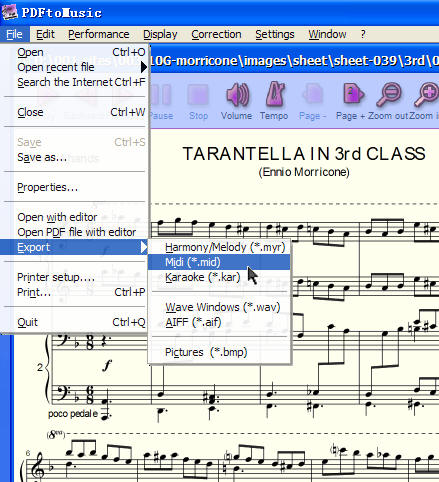The height and width of the screenshot is (482, 439).
Task: Export as Harmony/Melody (*.myr)
Action: 219,247
